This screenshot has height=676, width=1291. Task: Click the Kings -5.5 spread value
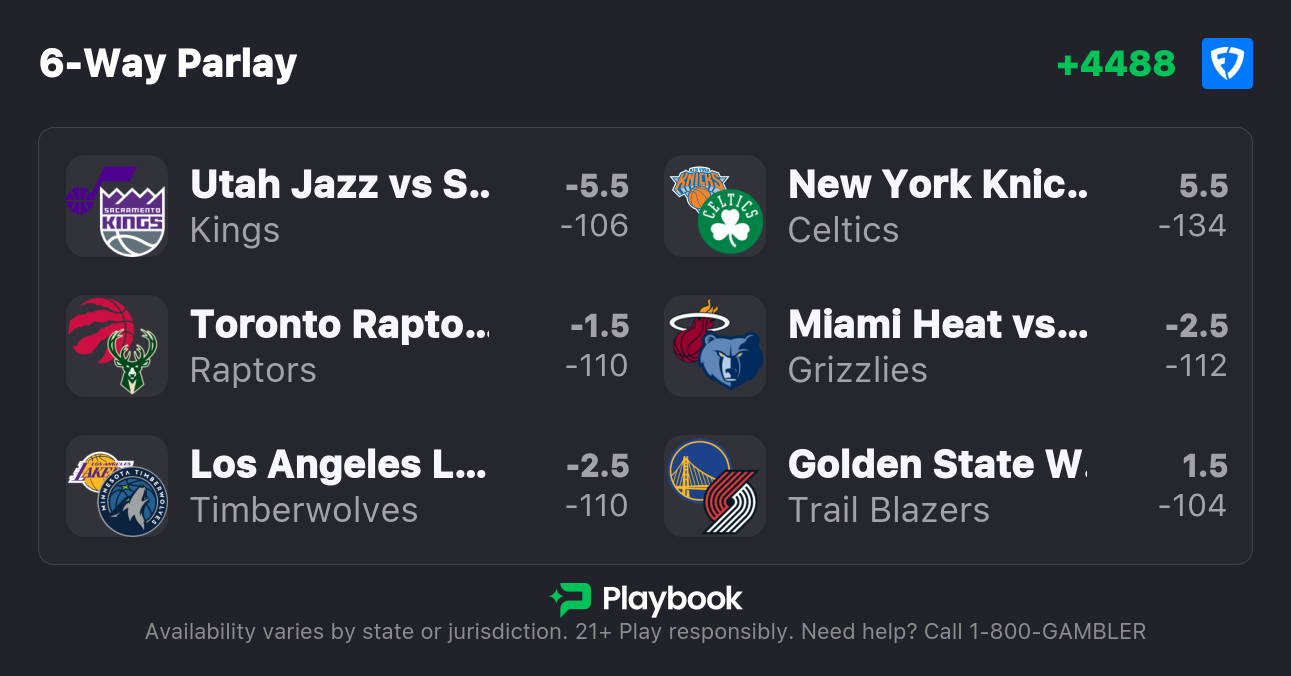pos(597,186)
